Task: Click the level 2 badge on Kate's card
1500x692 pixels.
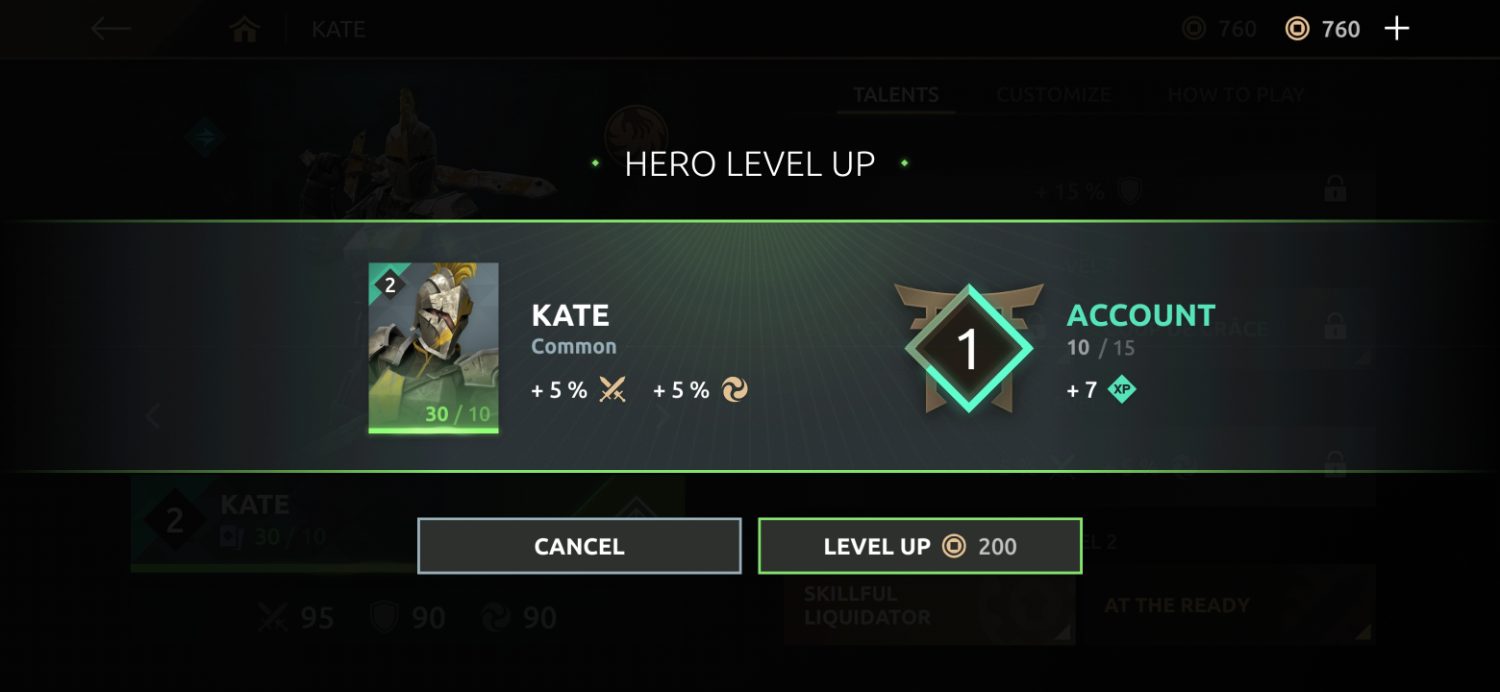Action: point(388,284)
